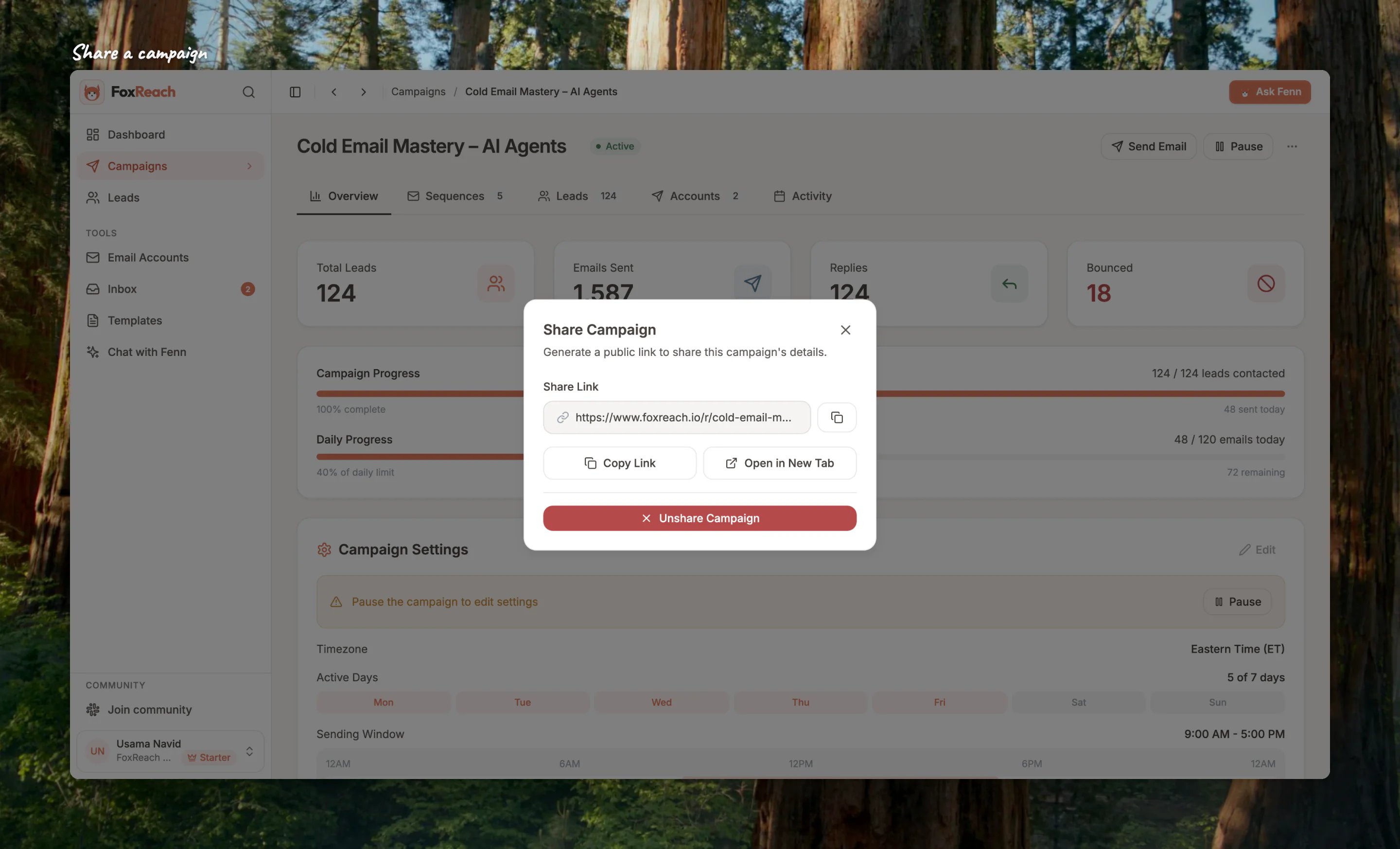Click Open in New Tab button
This screenshot has height=849, width=1400.
click(x=780, y=463)
